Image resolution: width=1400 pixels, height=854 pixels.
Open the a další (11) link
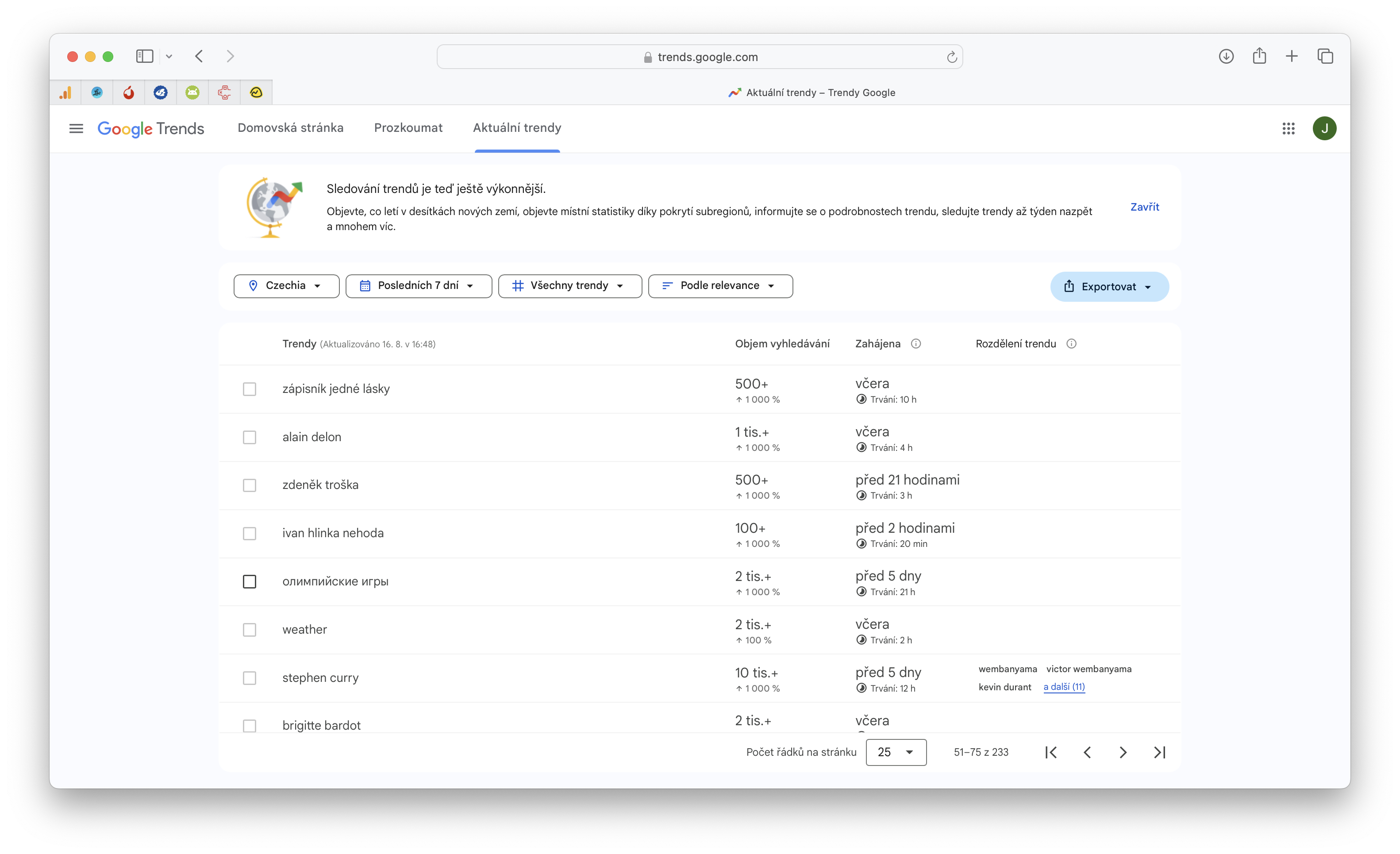point(1064,686)
